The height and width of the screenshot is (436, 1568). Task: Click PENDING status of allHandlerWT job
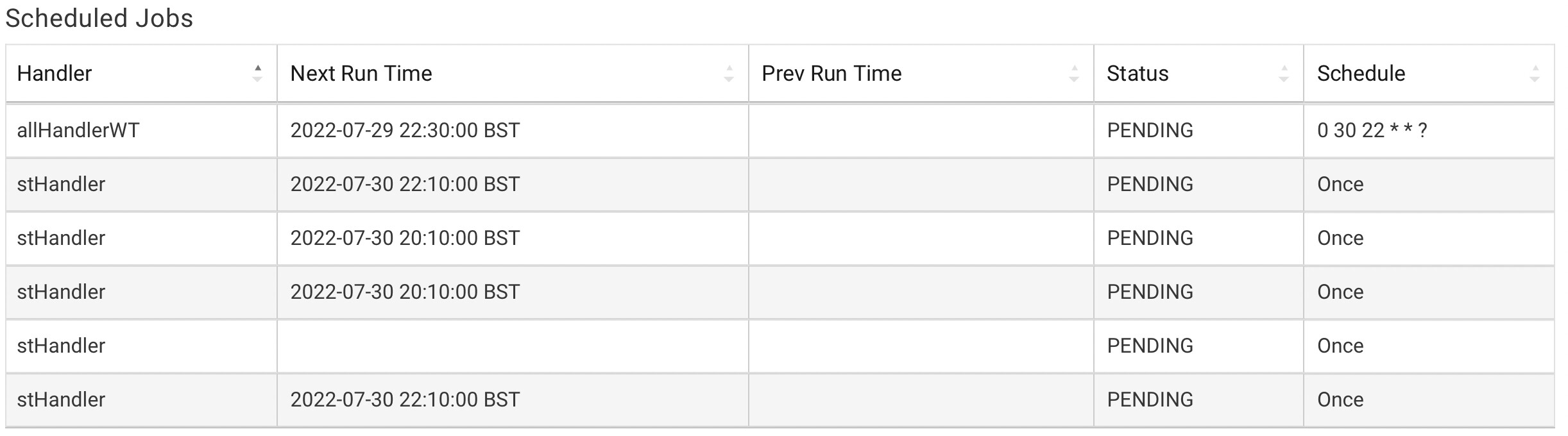1150,130
